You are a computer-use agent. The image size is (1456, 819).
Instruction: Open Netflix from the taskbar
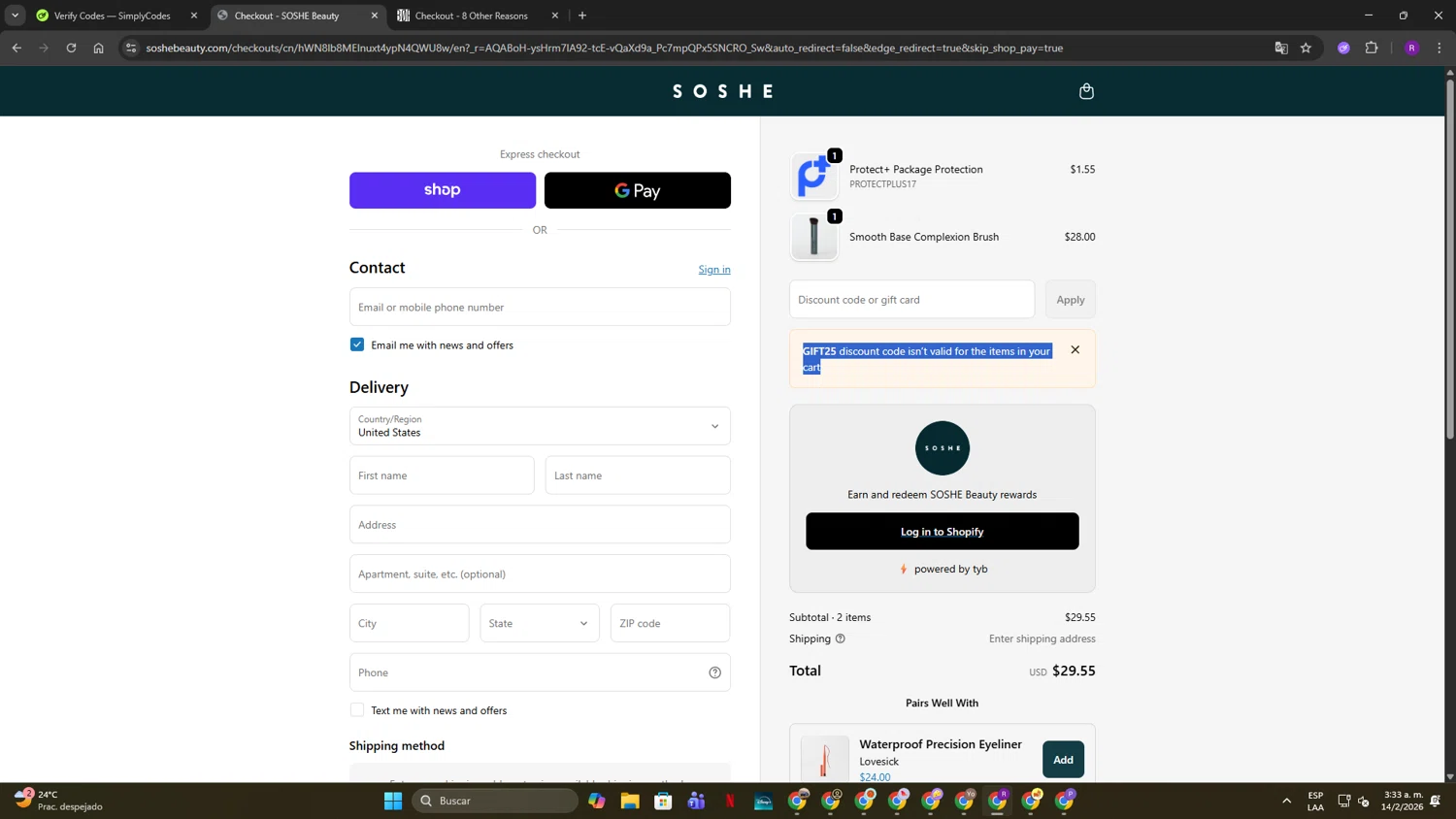tap(730, 801)
